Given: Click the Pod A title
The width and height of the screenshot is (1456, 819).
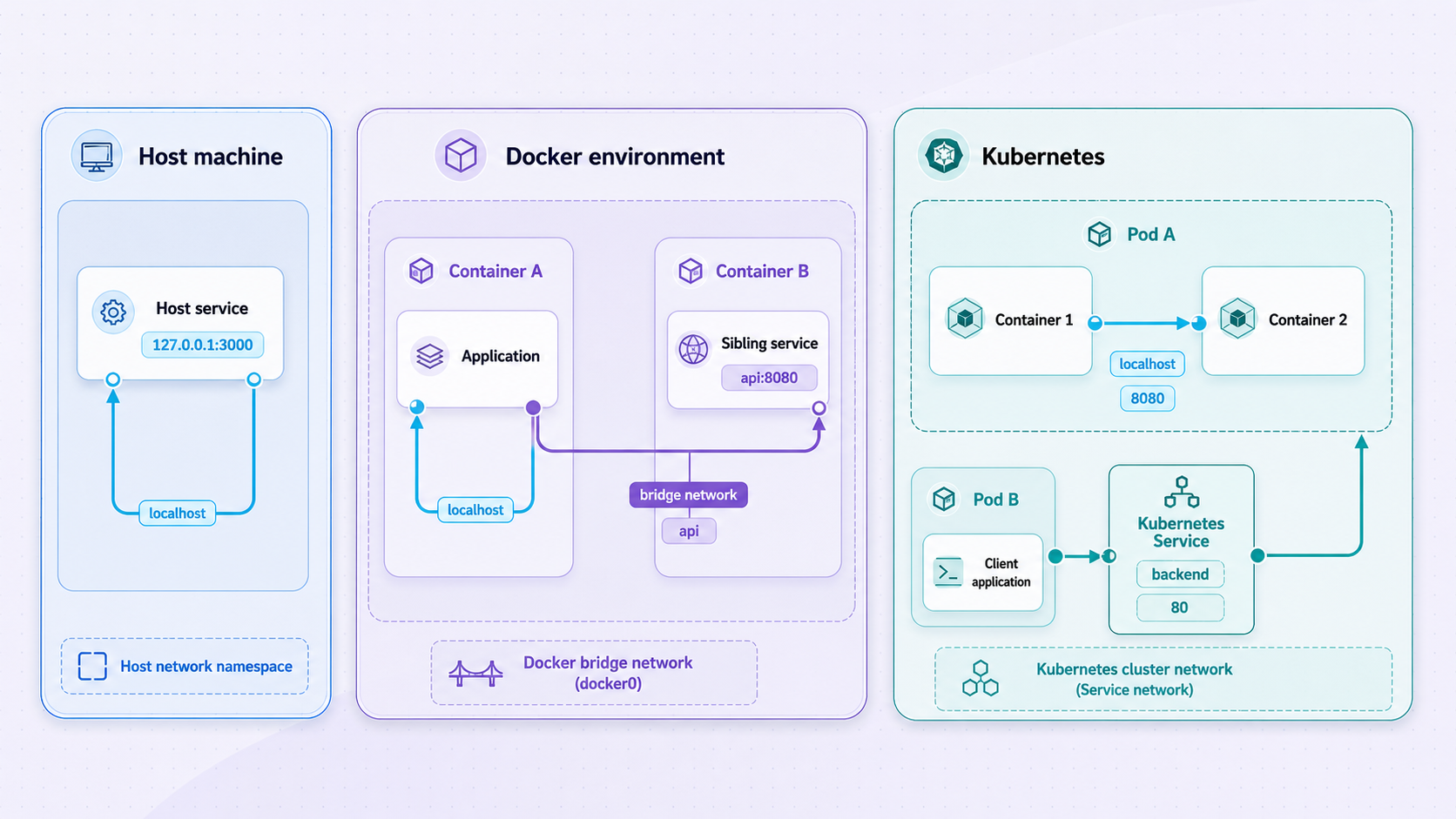Looking at the screenshot, I should [x=1151, y=234].
